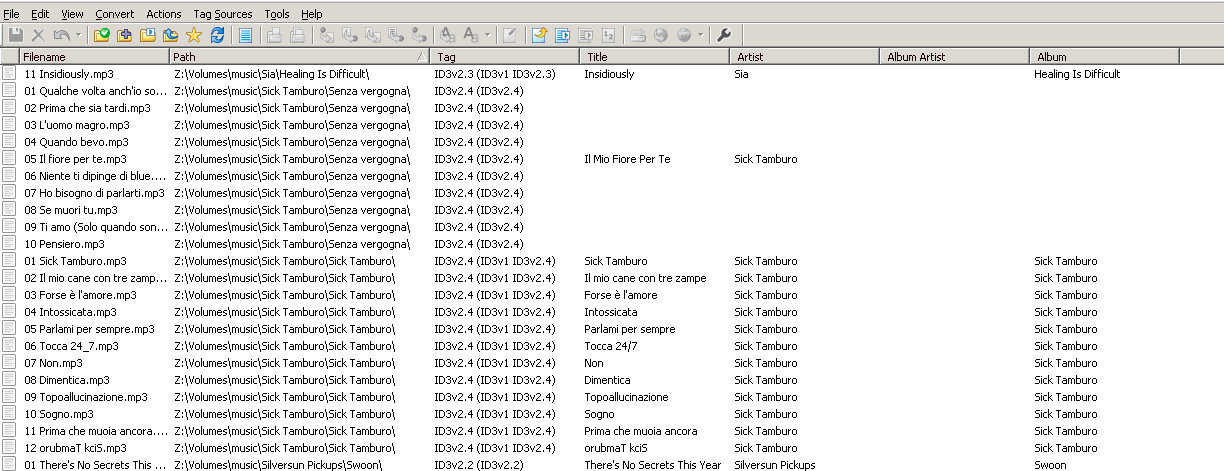The image size is (1225, 471).
Task: Click the Remove tag X icon
Action: tap(38, 35)
